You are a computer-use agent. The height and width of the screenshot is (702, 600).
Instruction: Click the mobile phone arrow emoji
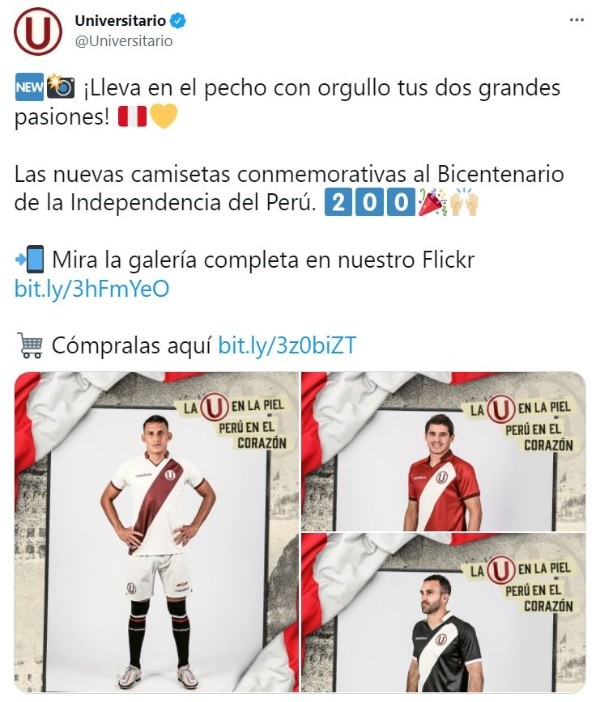tap(30, 259)
